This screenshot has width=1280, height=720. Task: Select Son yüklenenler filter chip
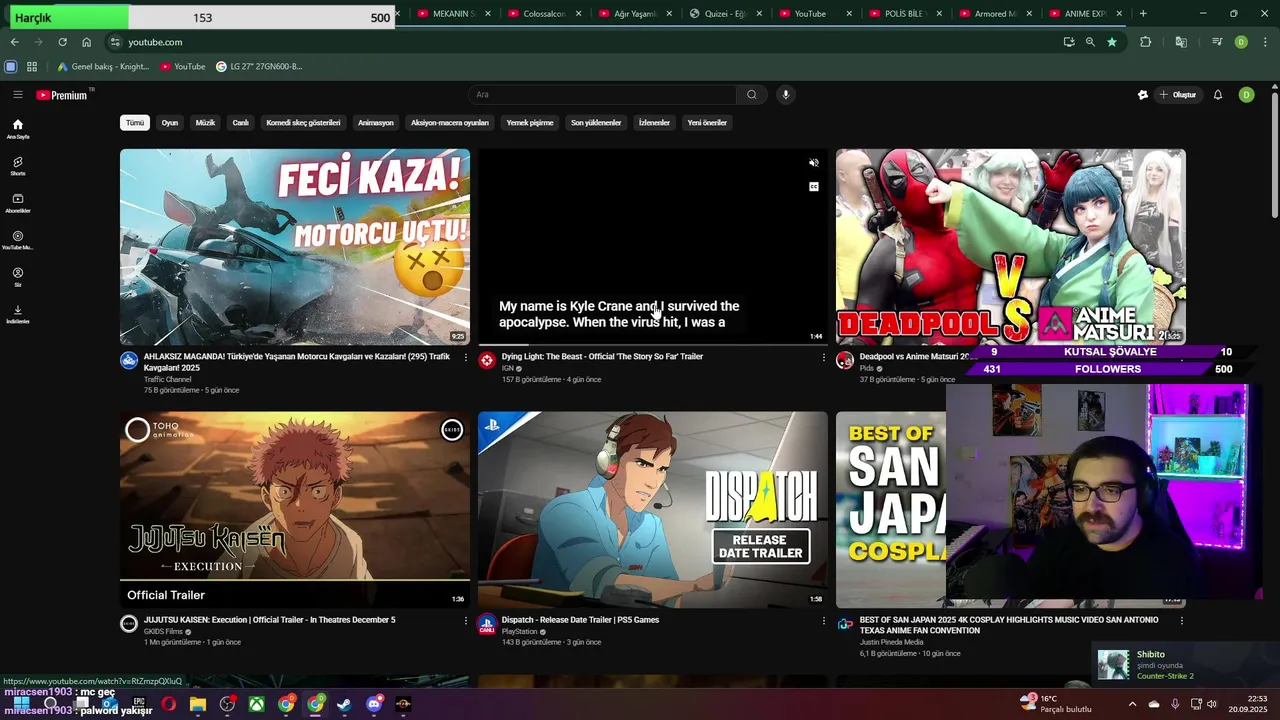click(x=596, y=123)
